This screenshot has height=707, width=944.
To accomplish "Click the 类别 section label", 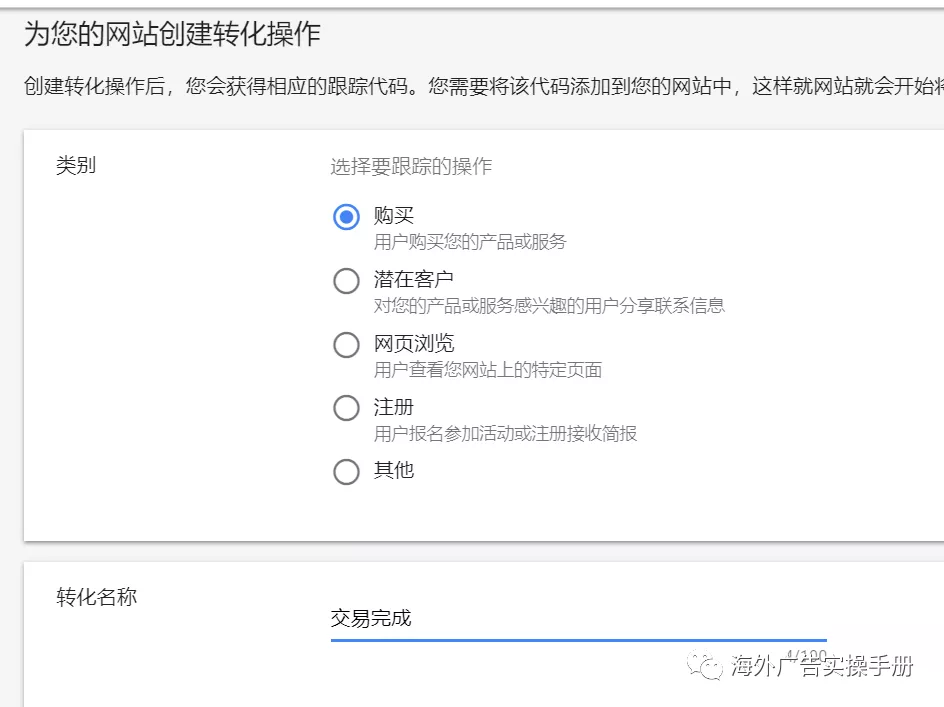I will pyautogui.click(x=76, y=166).
